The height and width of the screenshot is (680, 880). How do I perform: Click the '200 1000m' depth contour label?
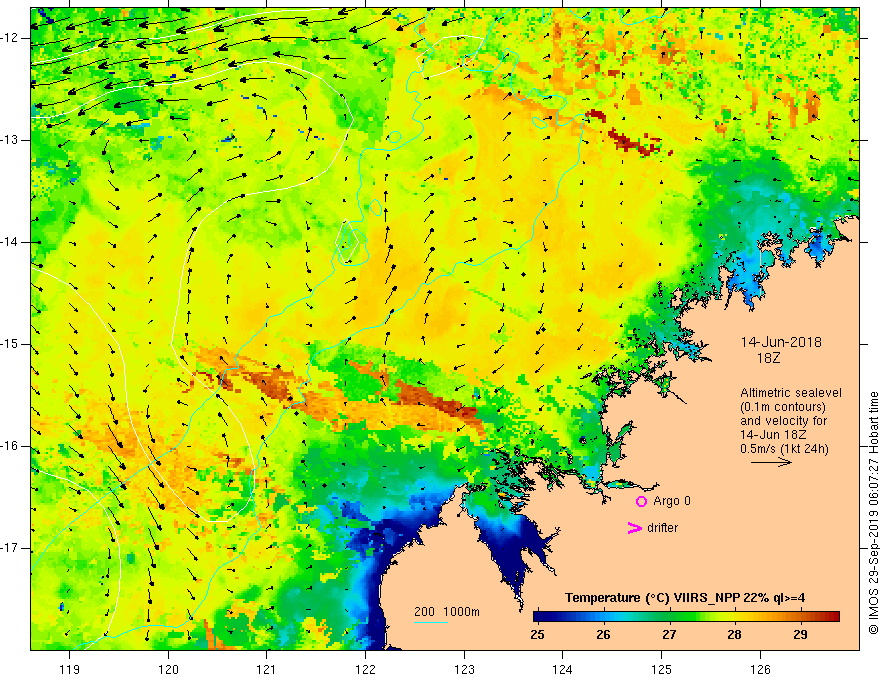tap(447, 612)
